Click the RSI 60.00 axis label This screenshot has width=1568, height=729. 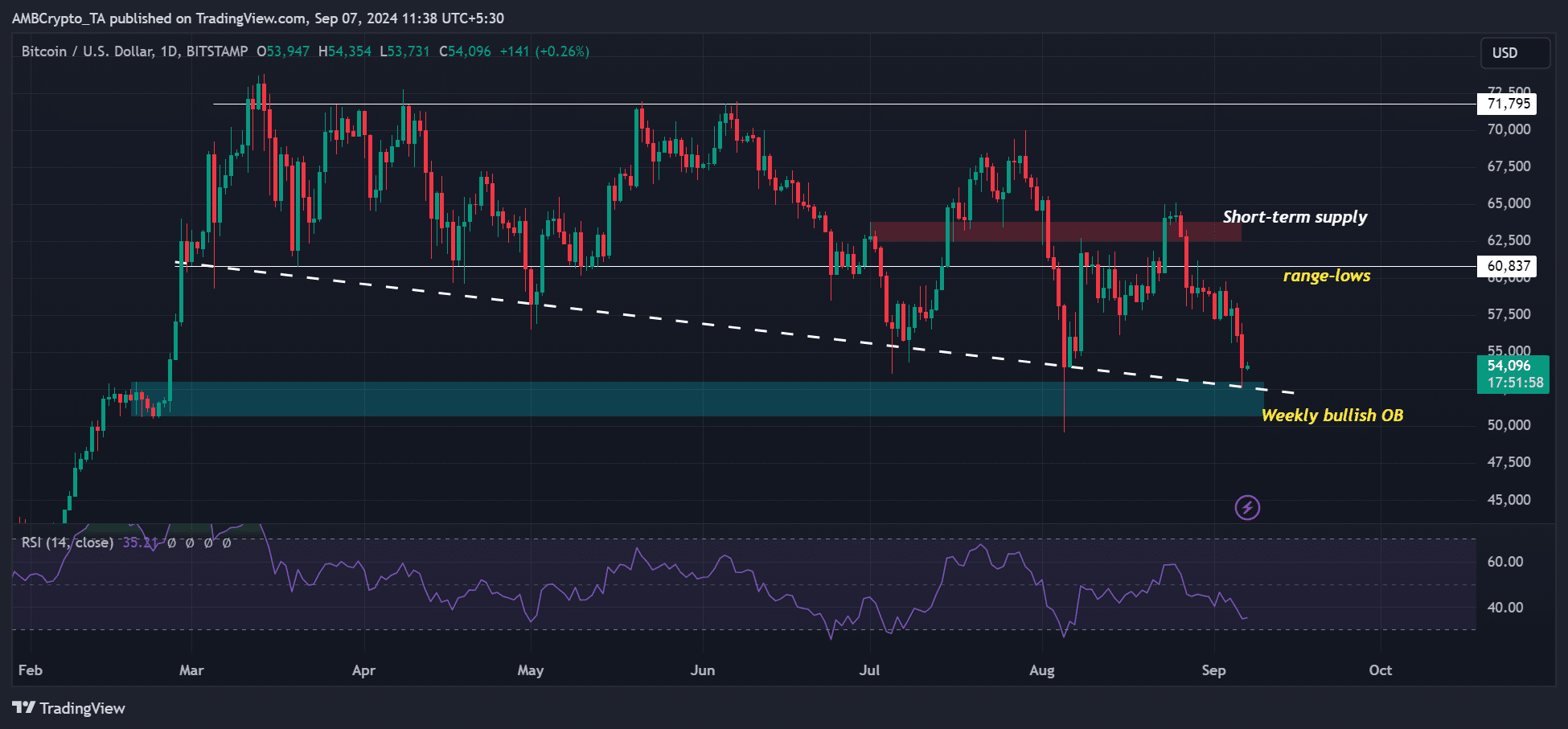pos(1505,562)
